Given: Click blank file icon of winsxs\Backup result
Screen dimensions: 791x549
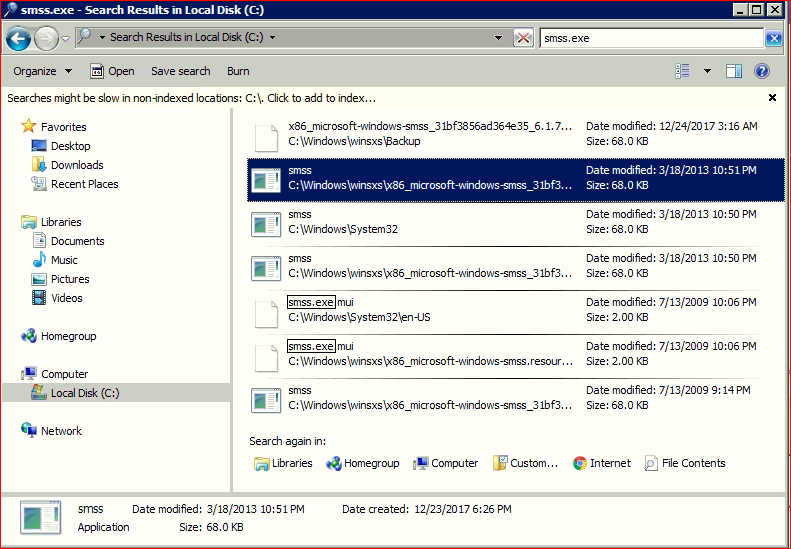Looking at the screenshot, I should click(x=266, y=138).
